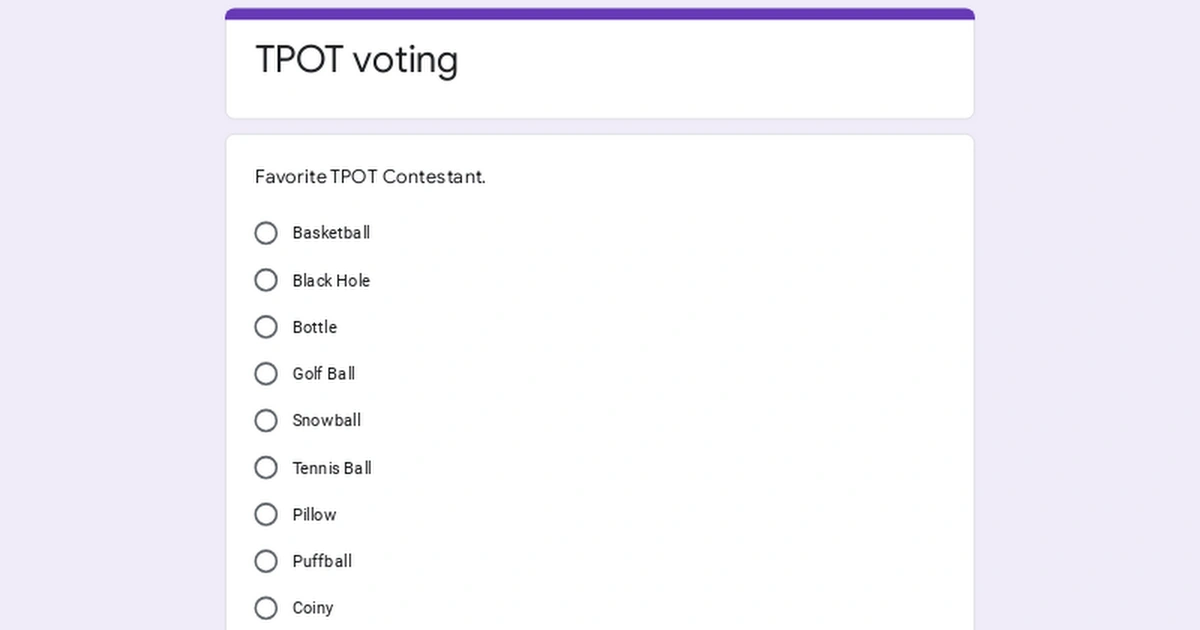Select the Tennis Ball radio button
1200x630 pixels.
[x=265, y=467]
